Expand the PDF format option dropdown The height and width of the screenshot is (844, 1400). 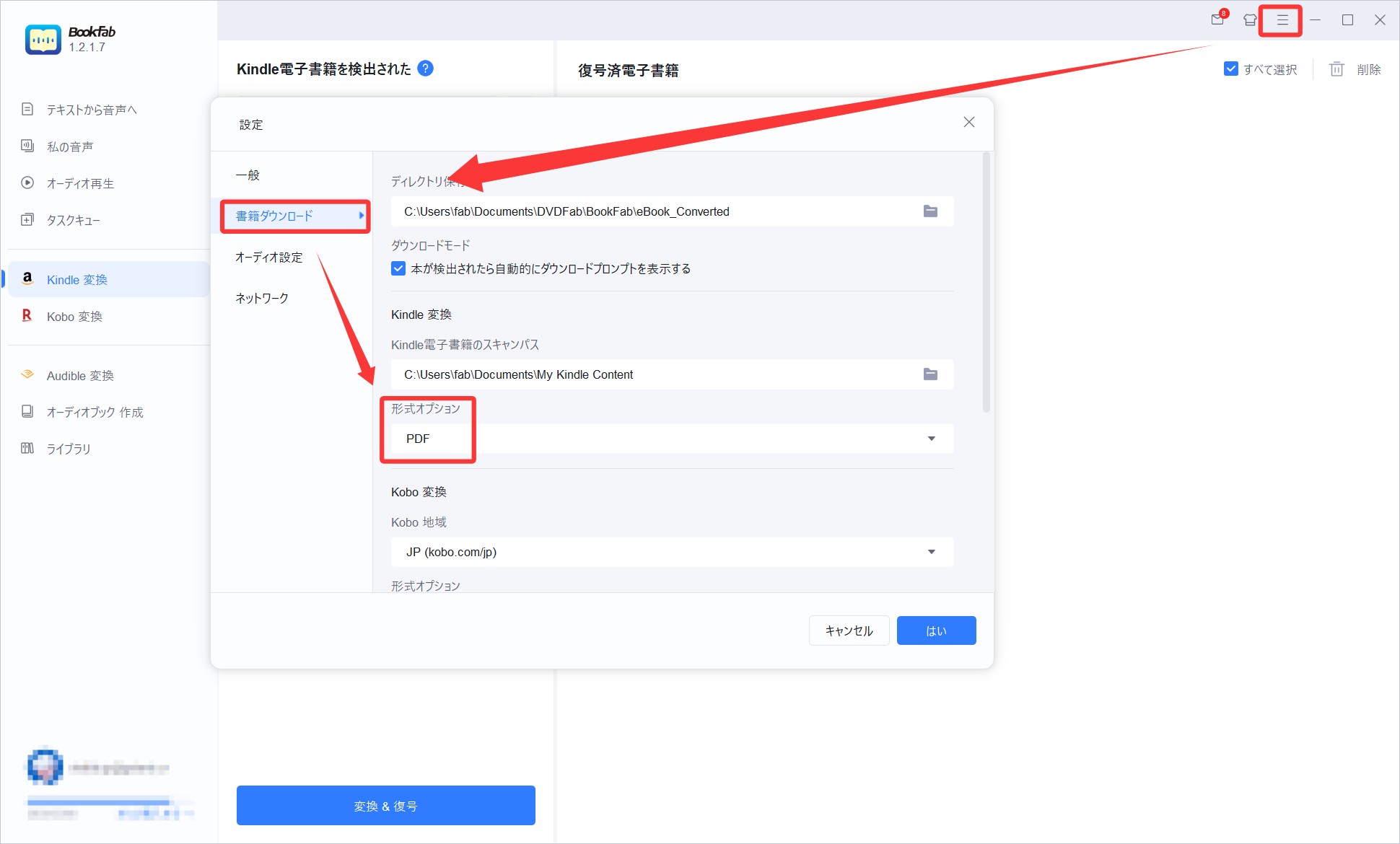[x=931, y=439]
